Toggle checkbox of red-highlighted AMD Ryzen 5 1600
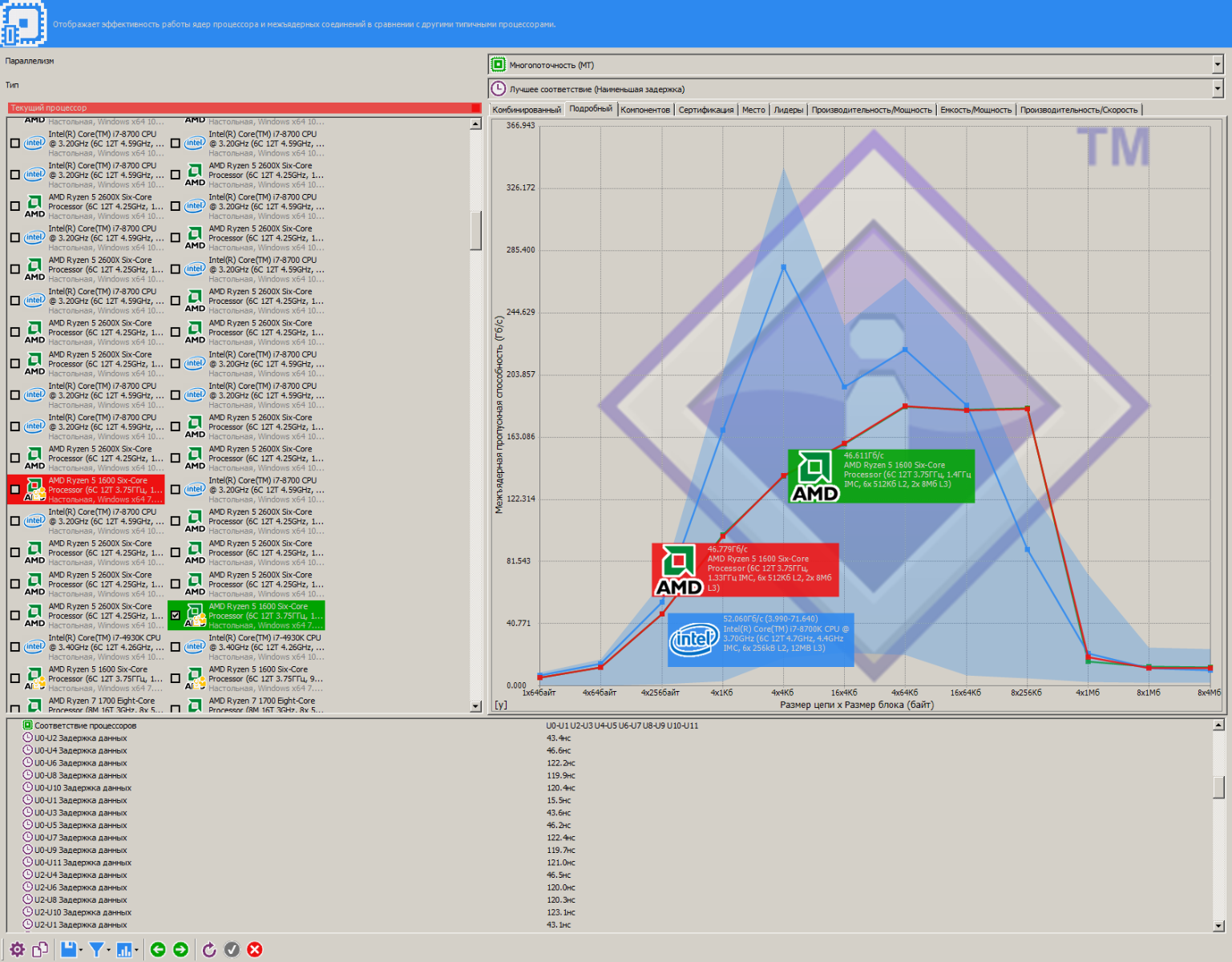 (x=15, y=490)
